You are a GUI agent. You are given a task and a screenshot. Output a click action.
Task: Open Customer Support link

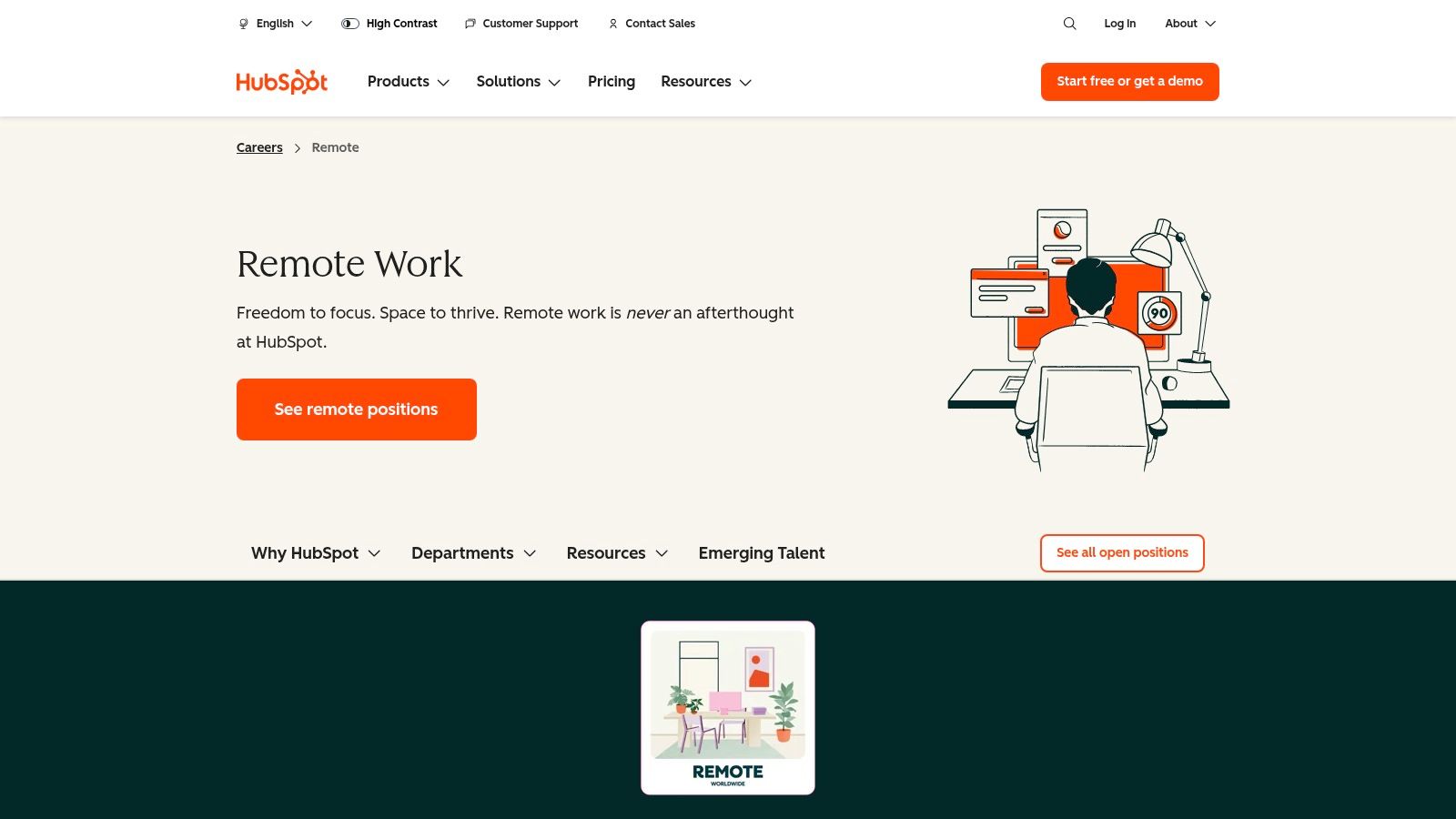[530, 24]
